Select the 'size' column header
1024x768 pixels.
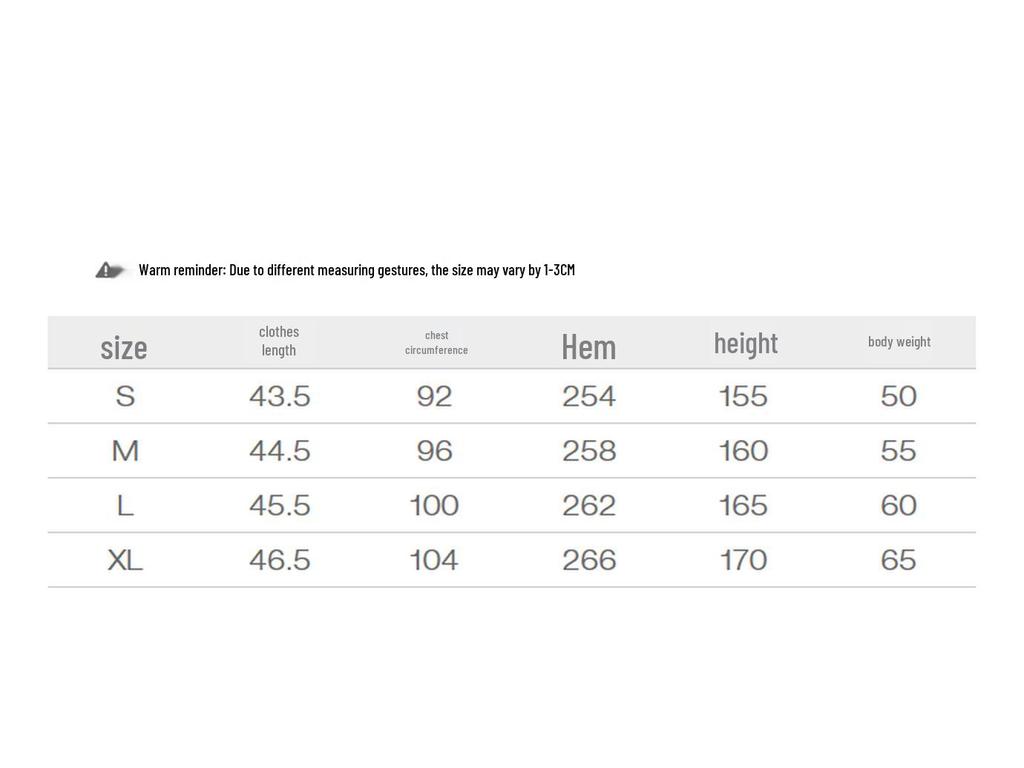click(x=124, y=347)
